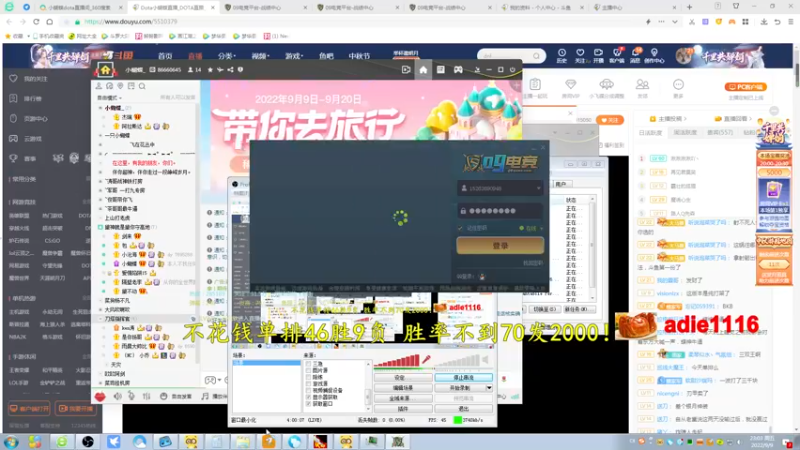Toggle window capture source checkbox (last row)
800x450 pixels.
(308, 404)
